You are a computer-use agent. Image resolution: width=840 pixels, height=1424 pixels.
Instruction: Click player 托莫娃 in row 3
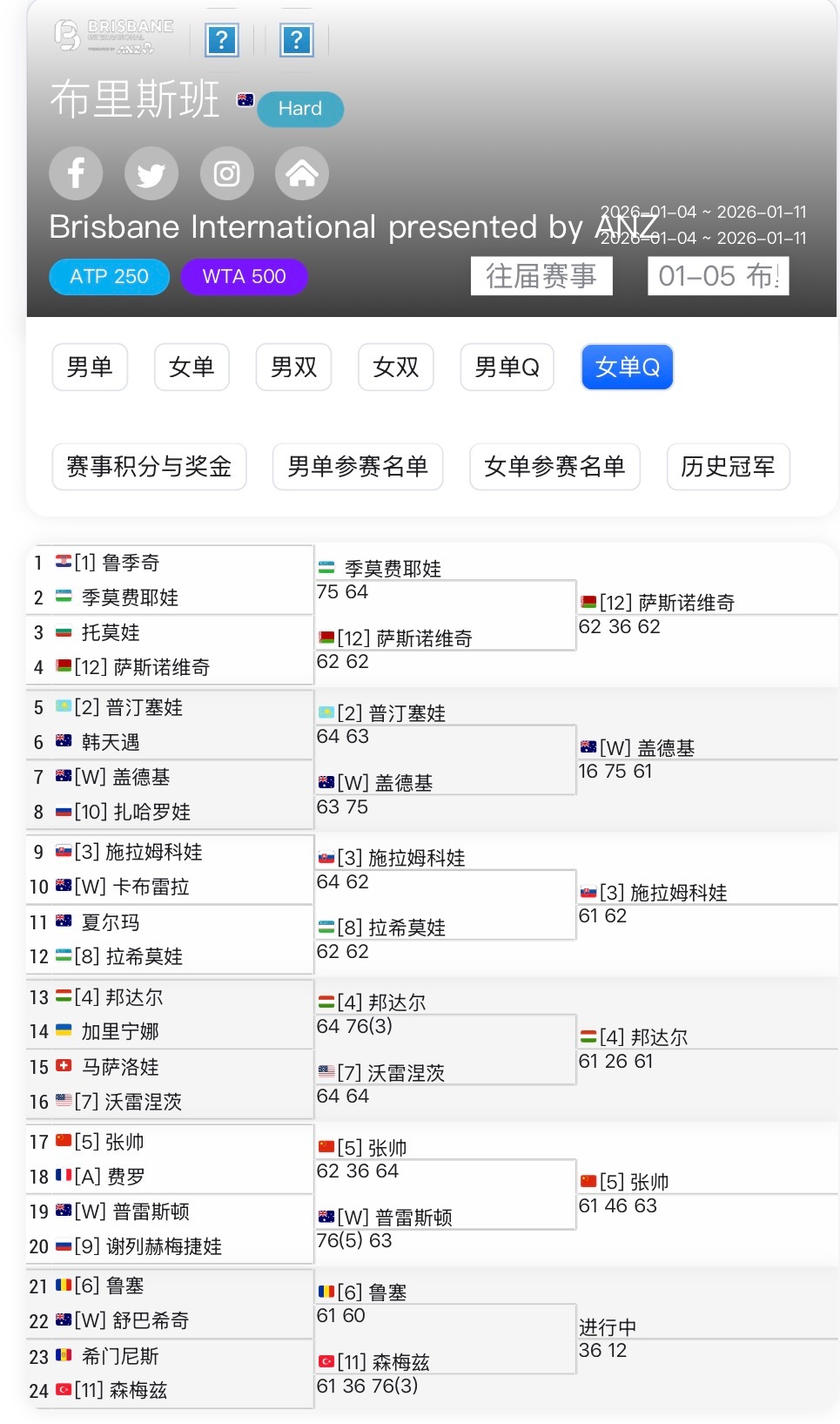click(111, 632)
